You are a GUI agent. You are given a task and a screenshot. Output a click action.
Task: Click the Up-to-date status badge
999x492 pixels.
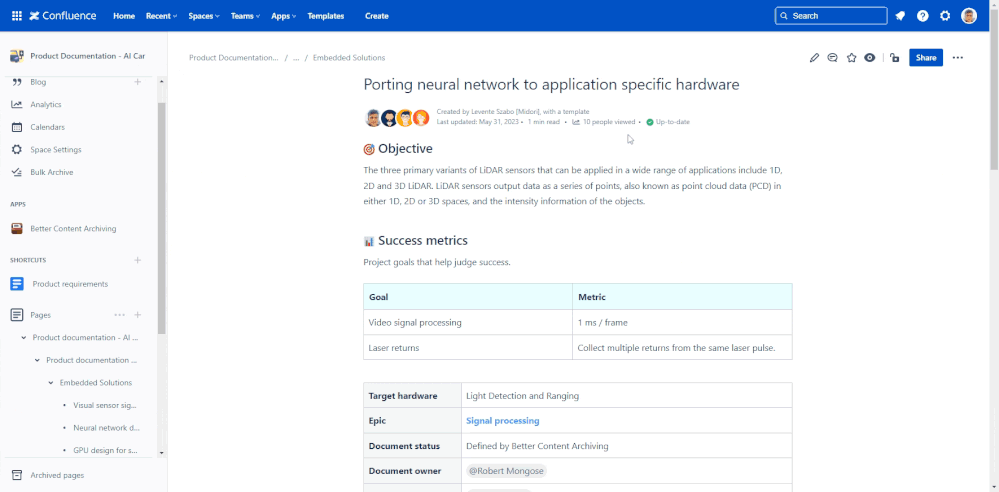[x=668, y=122]
